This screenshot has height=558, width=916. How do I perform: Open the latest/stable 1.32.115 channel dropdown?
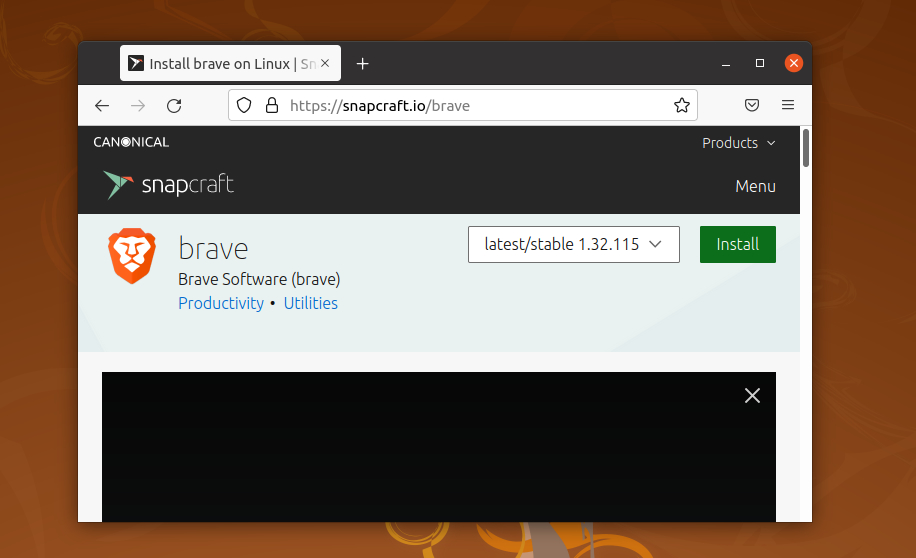pos(574,244)
